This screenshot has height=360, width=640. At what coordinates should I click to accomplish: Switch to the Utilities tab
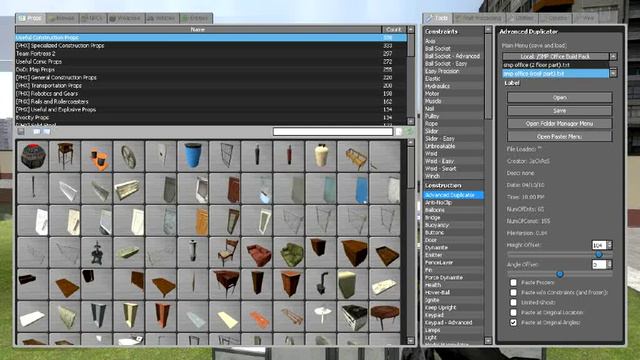(522, 18)
